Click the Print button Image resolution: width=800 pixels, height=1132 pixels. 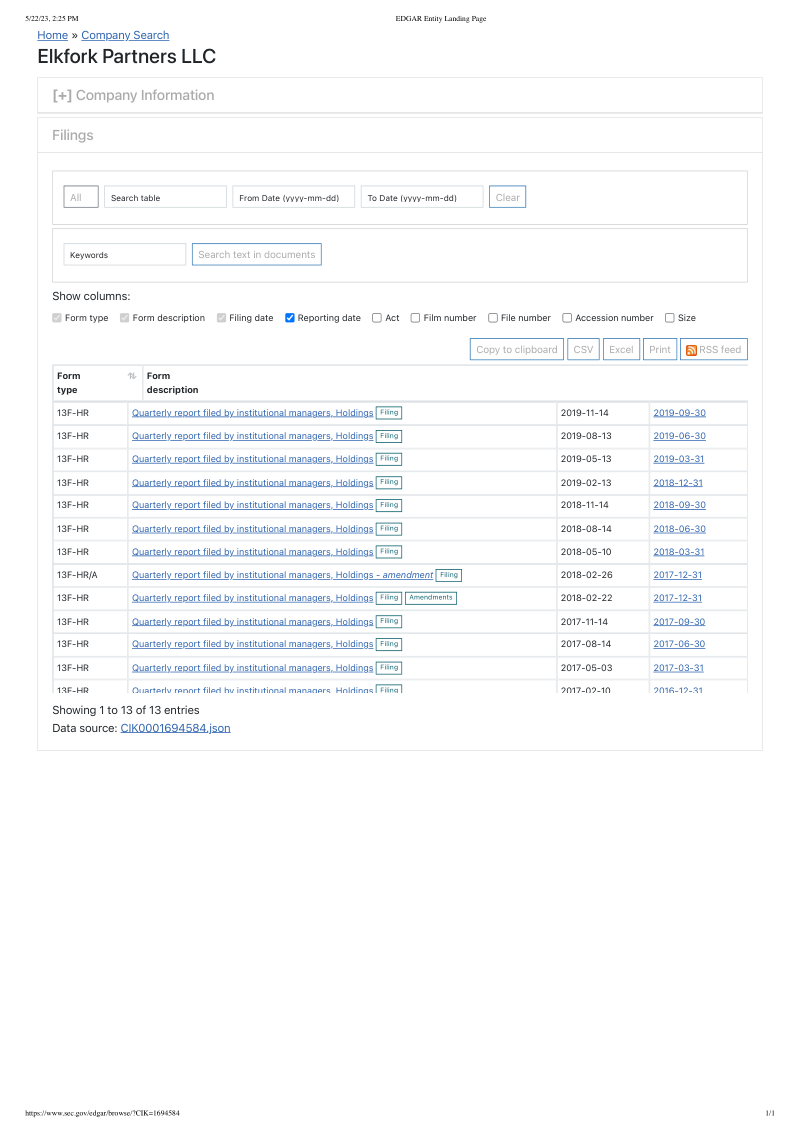tap(660, 349)
